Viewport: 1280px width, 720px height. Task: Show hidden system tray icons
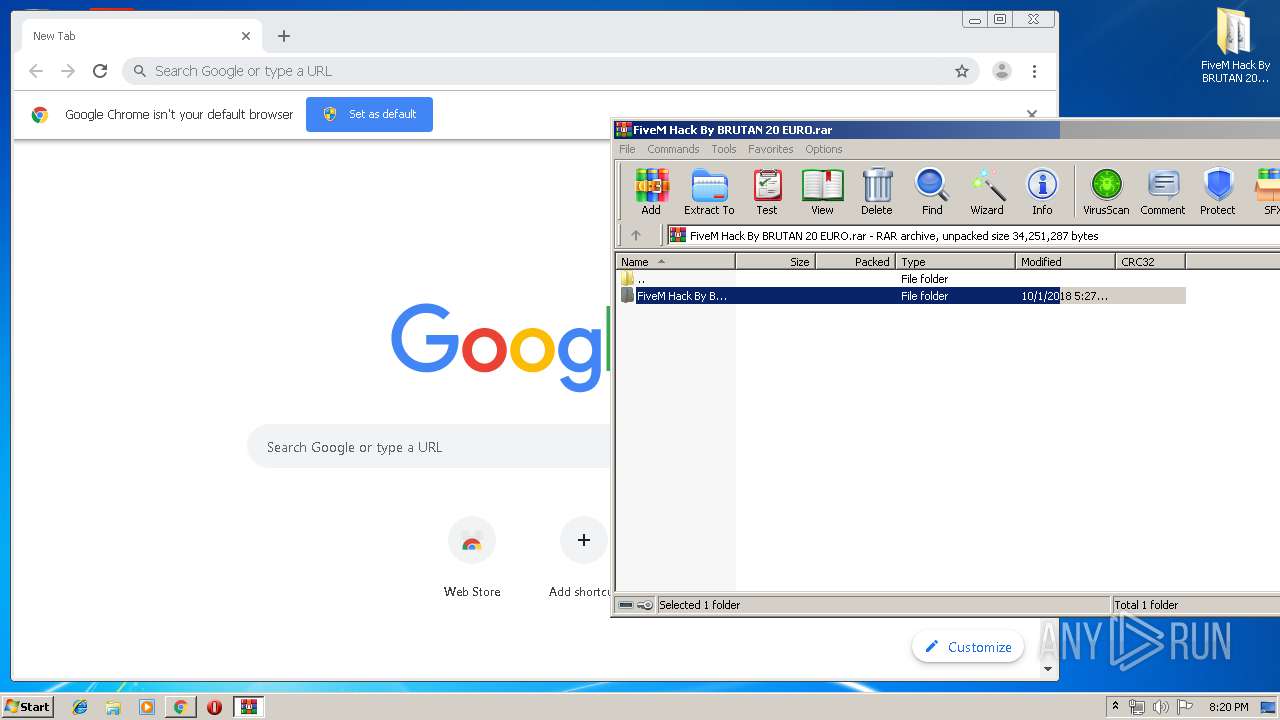tap(1115, 707)
